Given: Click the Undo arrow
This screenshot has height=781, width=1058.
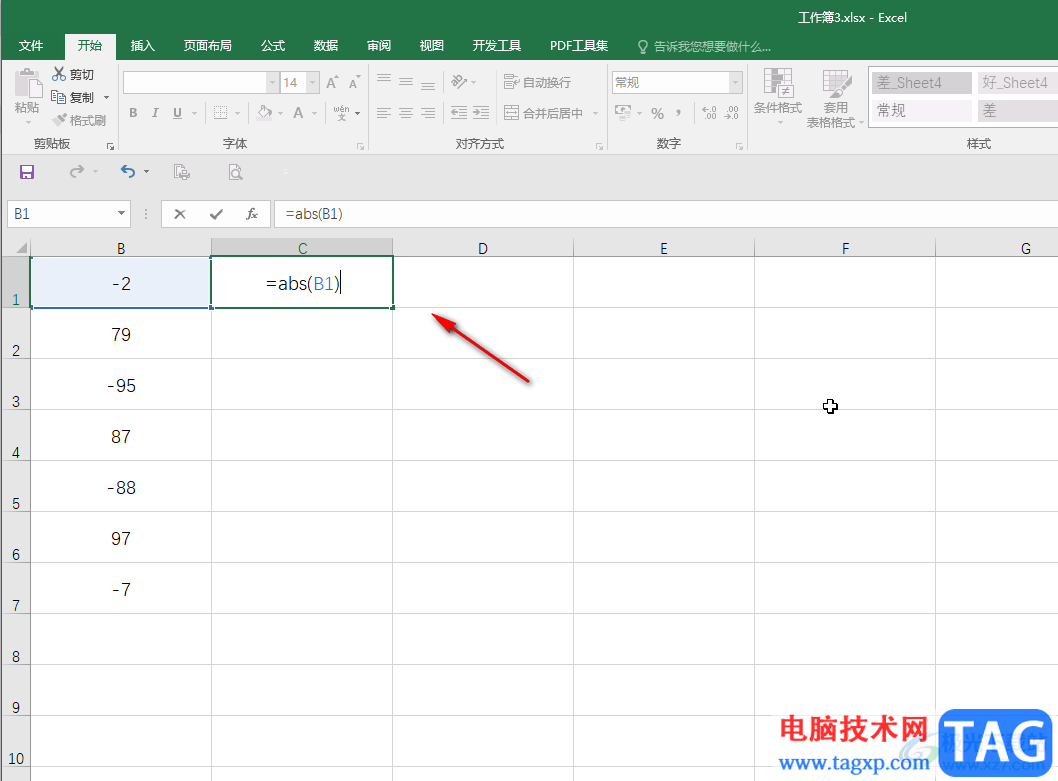Looking at the screenshot, I should point(128,171).
